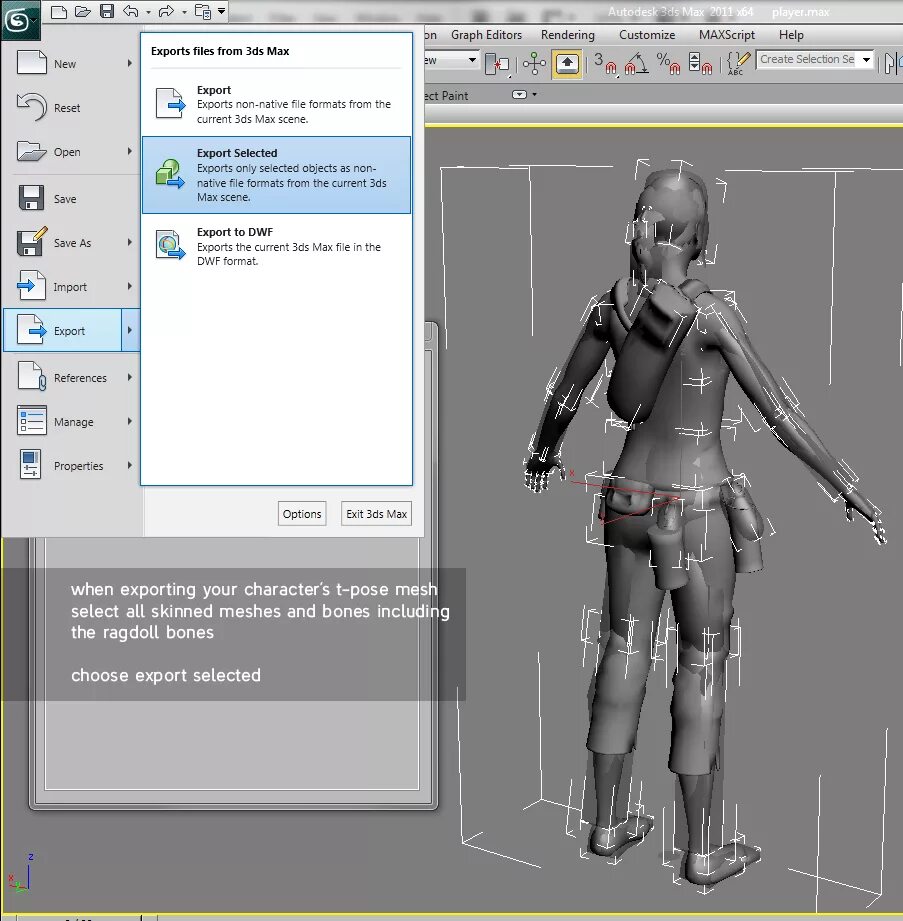Screen dimensions: 903x921
Task: Click the Properties icon in application menu
Action: coord(31,465)
